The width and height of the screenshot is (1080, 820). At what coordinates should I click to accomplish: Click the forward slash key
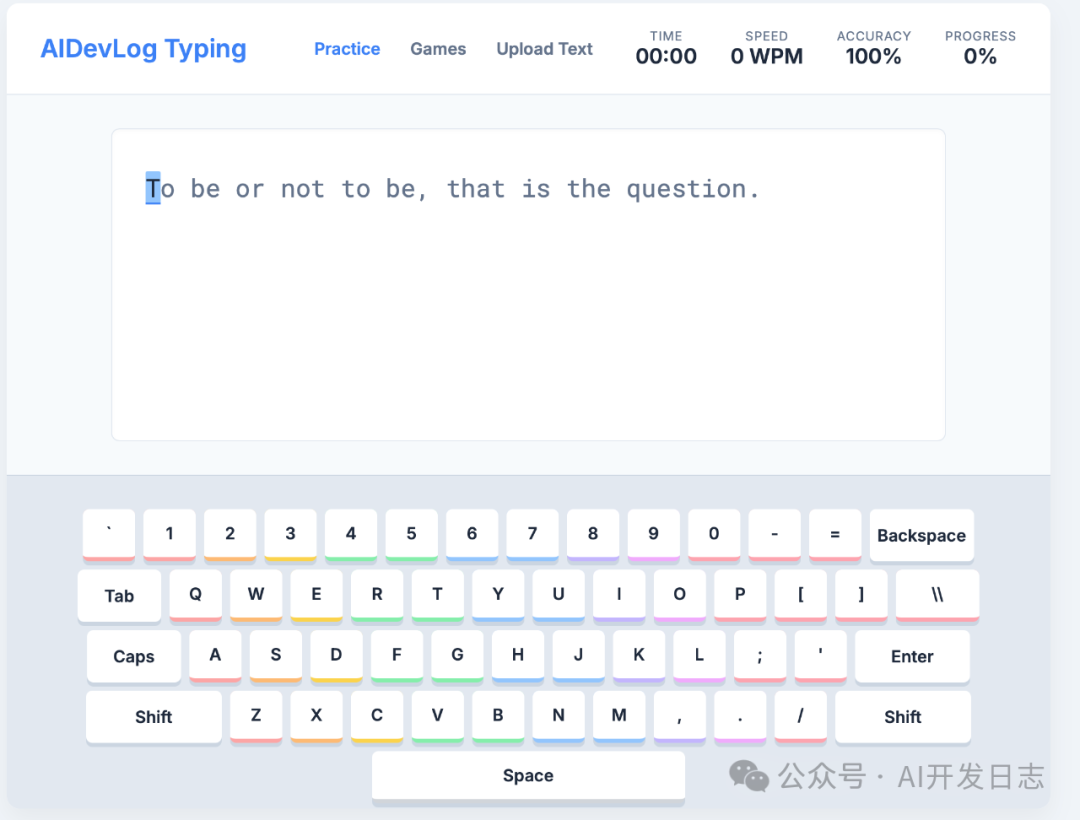(800, 717)
